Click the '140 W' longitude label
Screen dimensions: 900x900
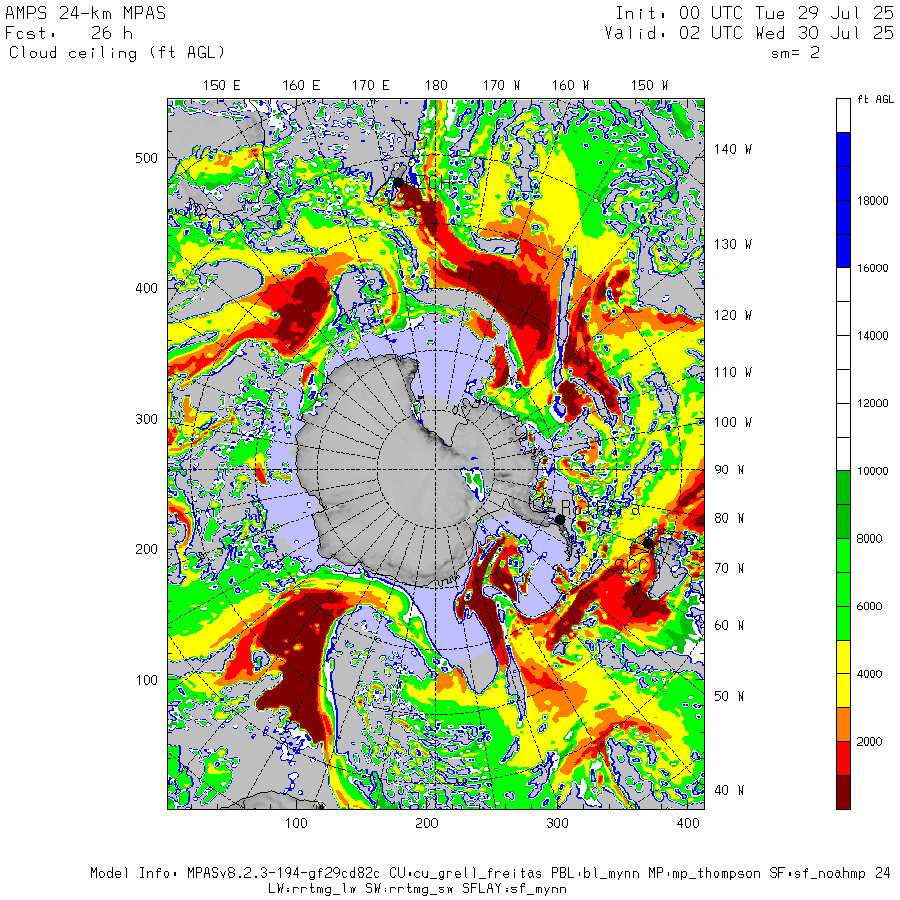tap(733, 149)
